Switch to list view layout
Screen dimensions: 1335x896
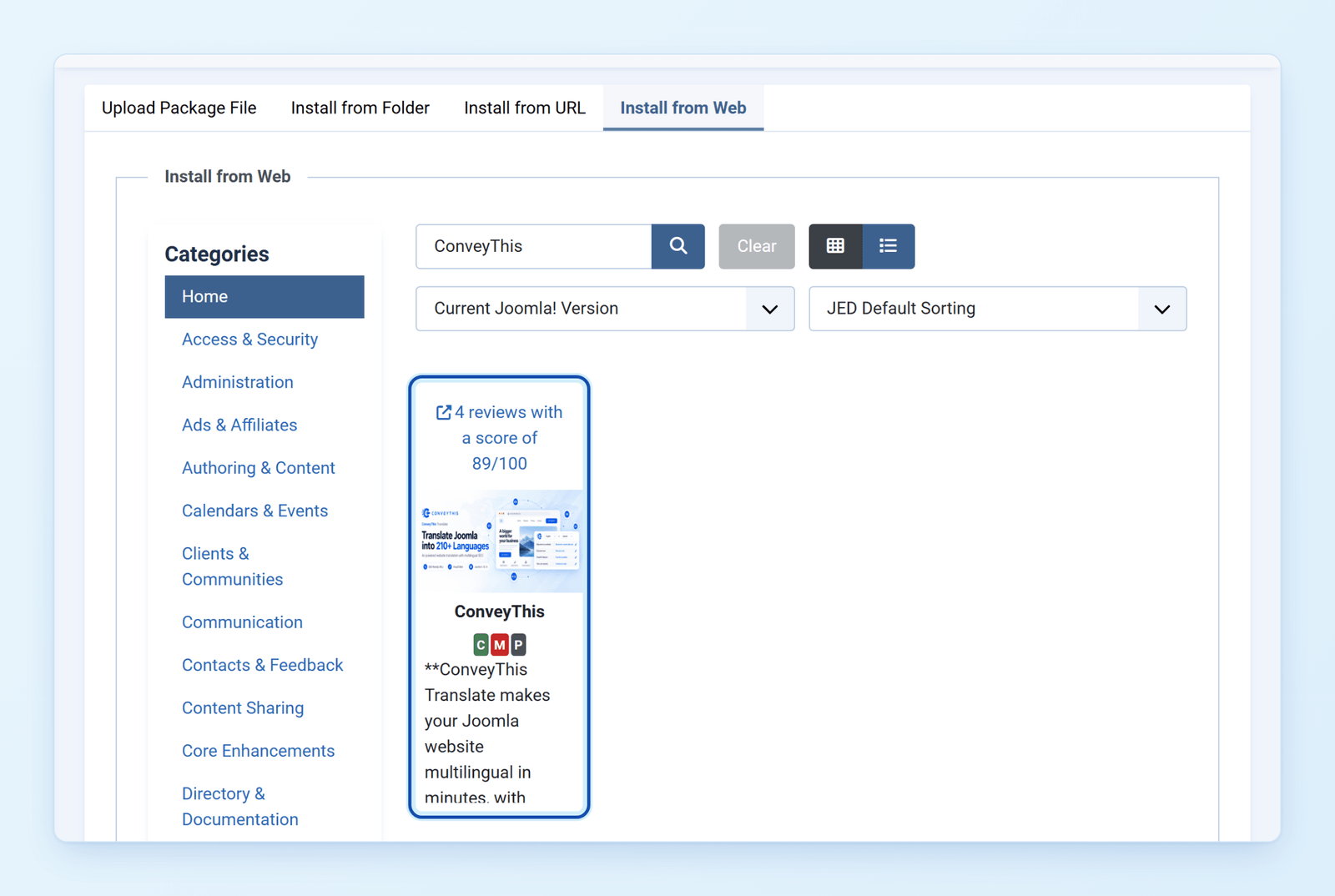[888, 246]
